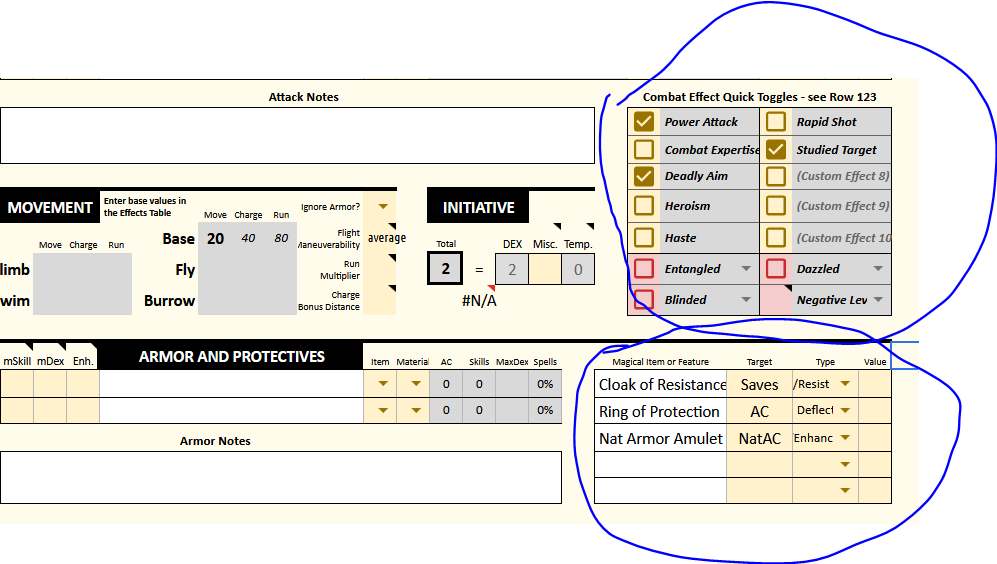Select the Nat Armor Amulet Value cell
997x564 pixels.
875,438
